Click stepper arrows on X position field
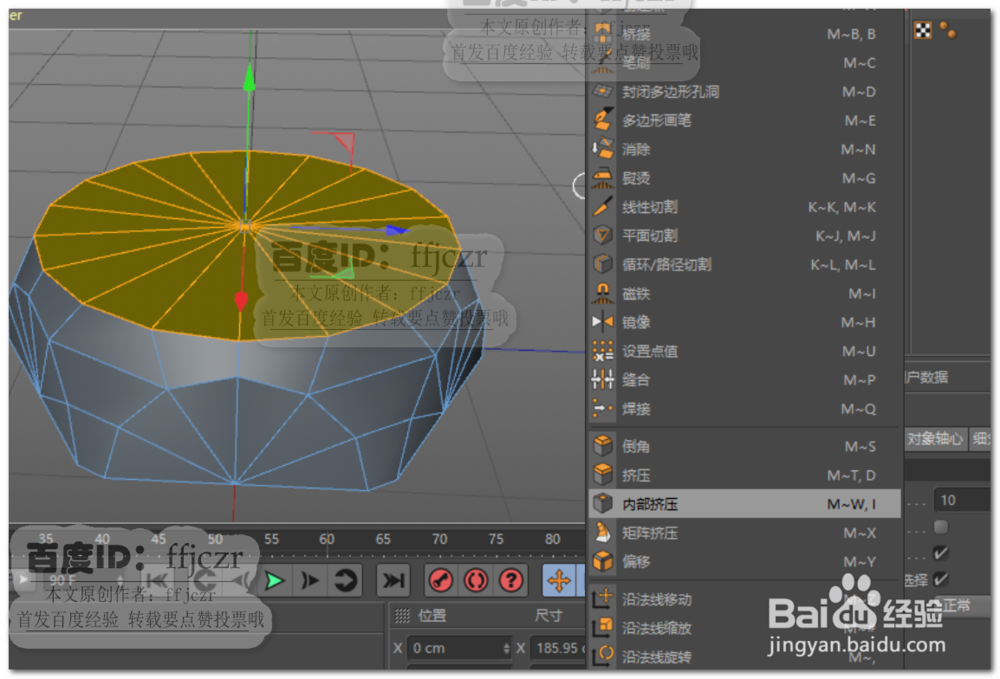Image resolution: width=1000 pixels, height=679 pixels. point(506,648)
